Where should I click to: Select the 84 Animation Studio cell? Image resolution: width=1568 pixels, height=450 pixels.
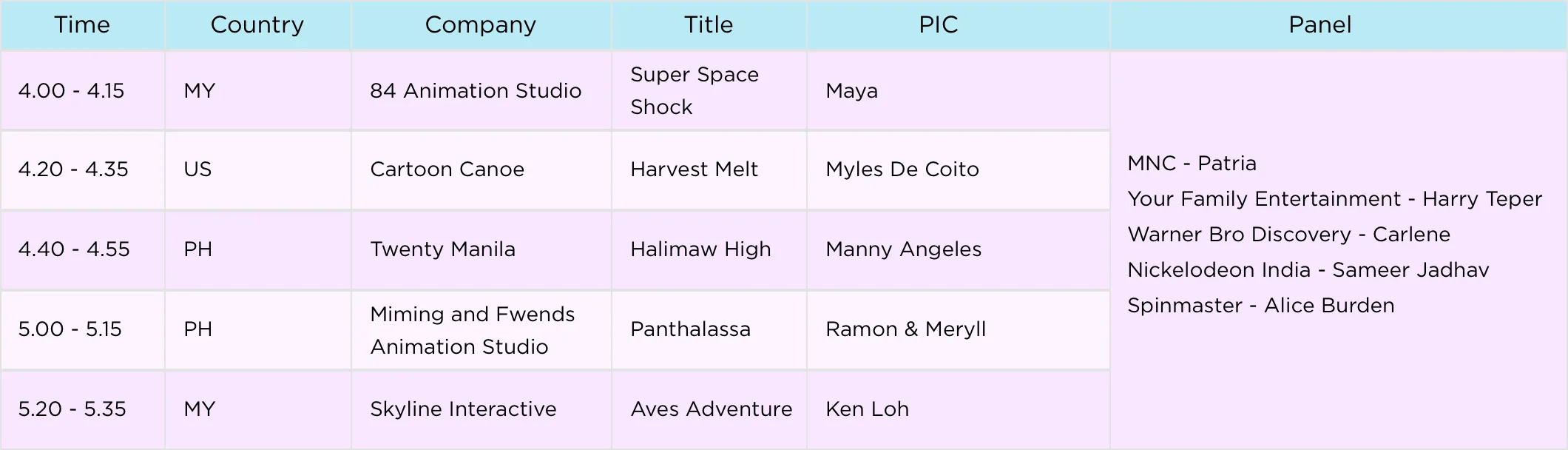tap(476, 91)
